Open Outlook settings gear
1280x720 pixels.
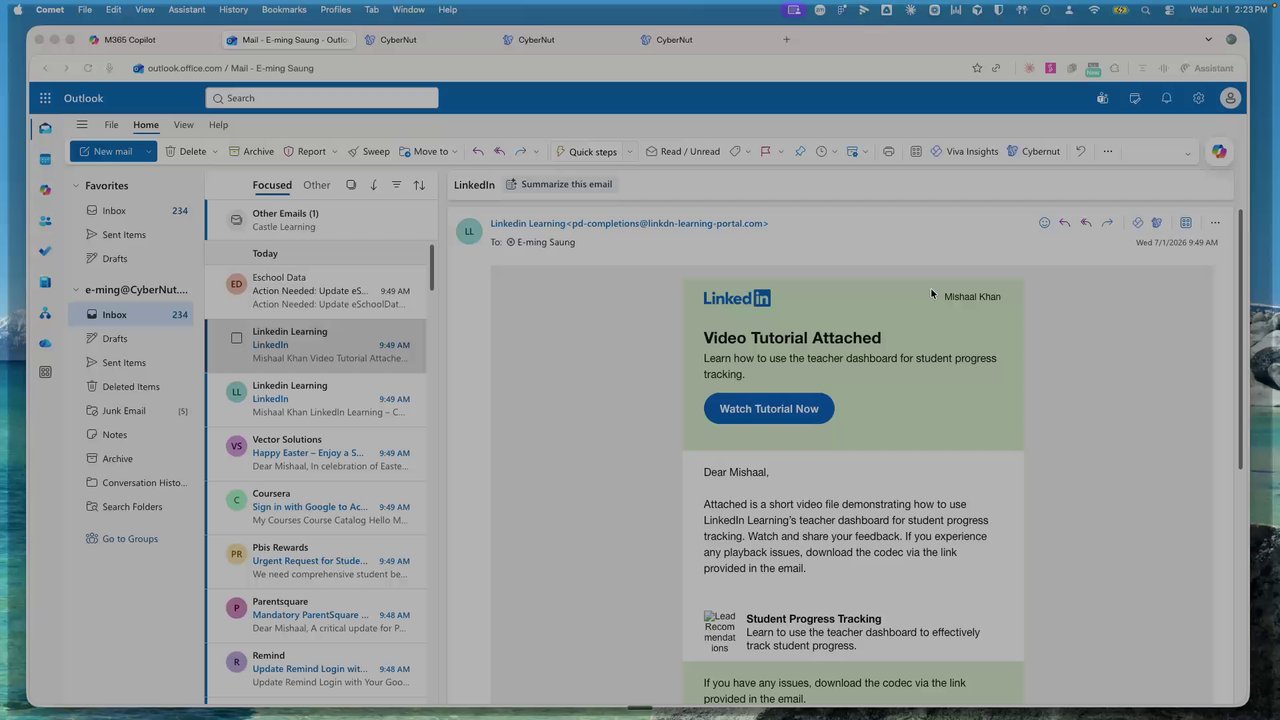pos(1198,98)
